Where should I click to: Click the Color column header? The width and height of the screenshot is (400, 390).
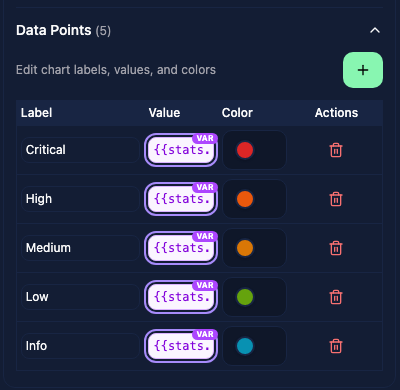click(x=237, y=113)
